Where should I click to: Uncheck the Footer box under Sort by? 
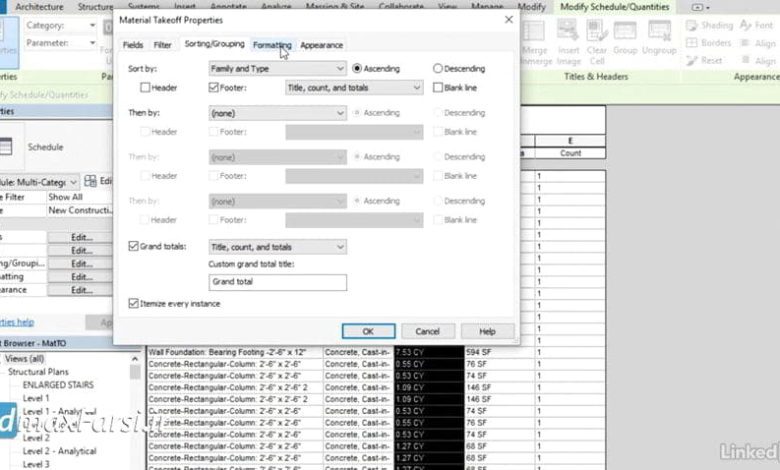pos(214,88)
